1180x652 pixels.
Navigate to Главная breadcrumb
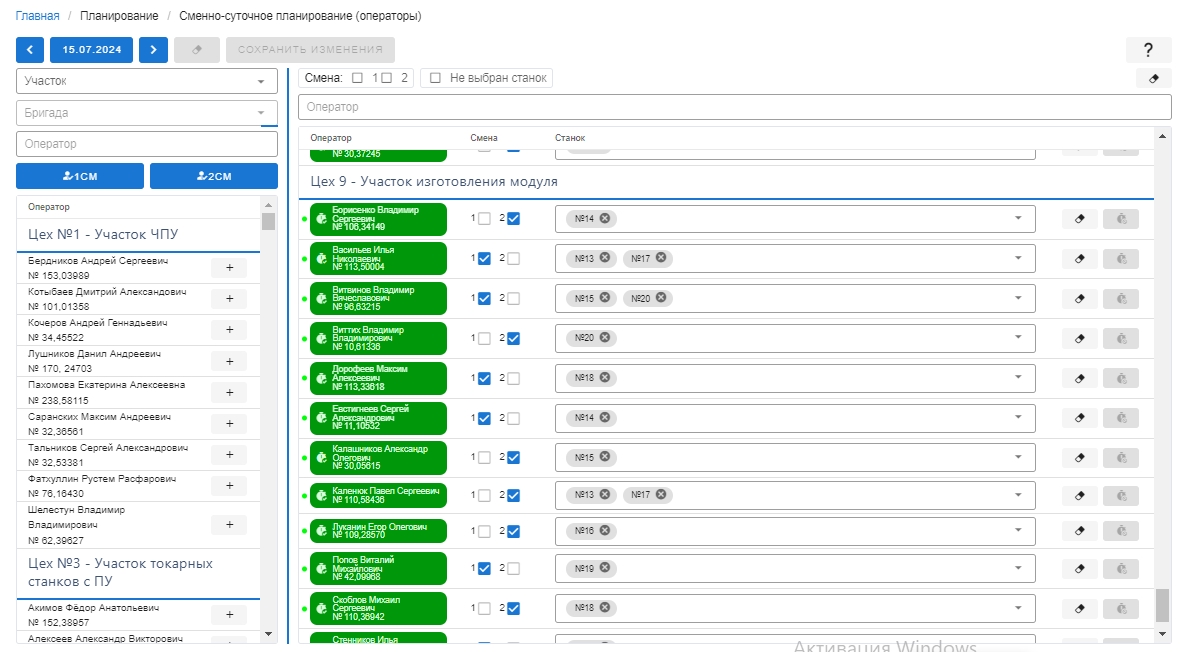coord(37,17)
